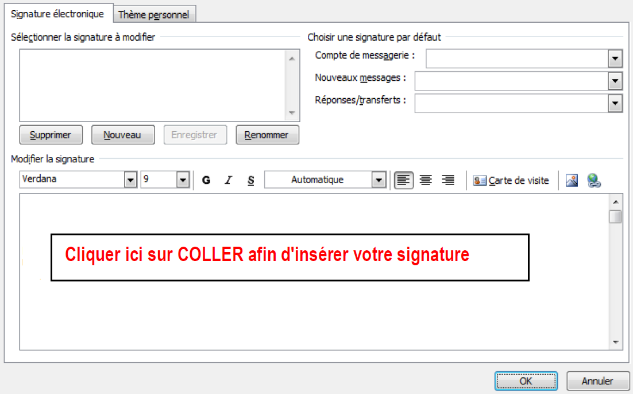Click the Supprimer button

[51, 135]
